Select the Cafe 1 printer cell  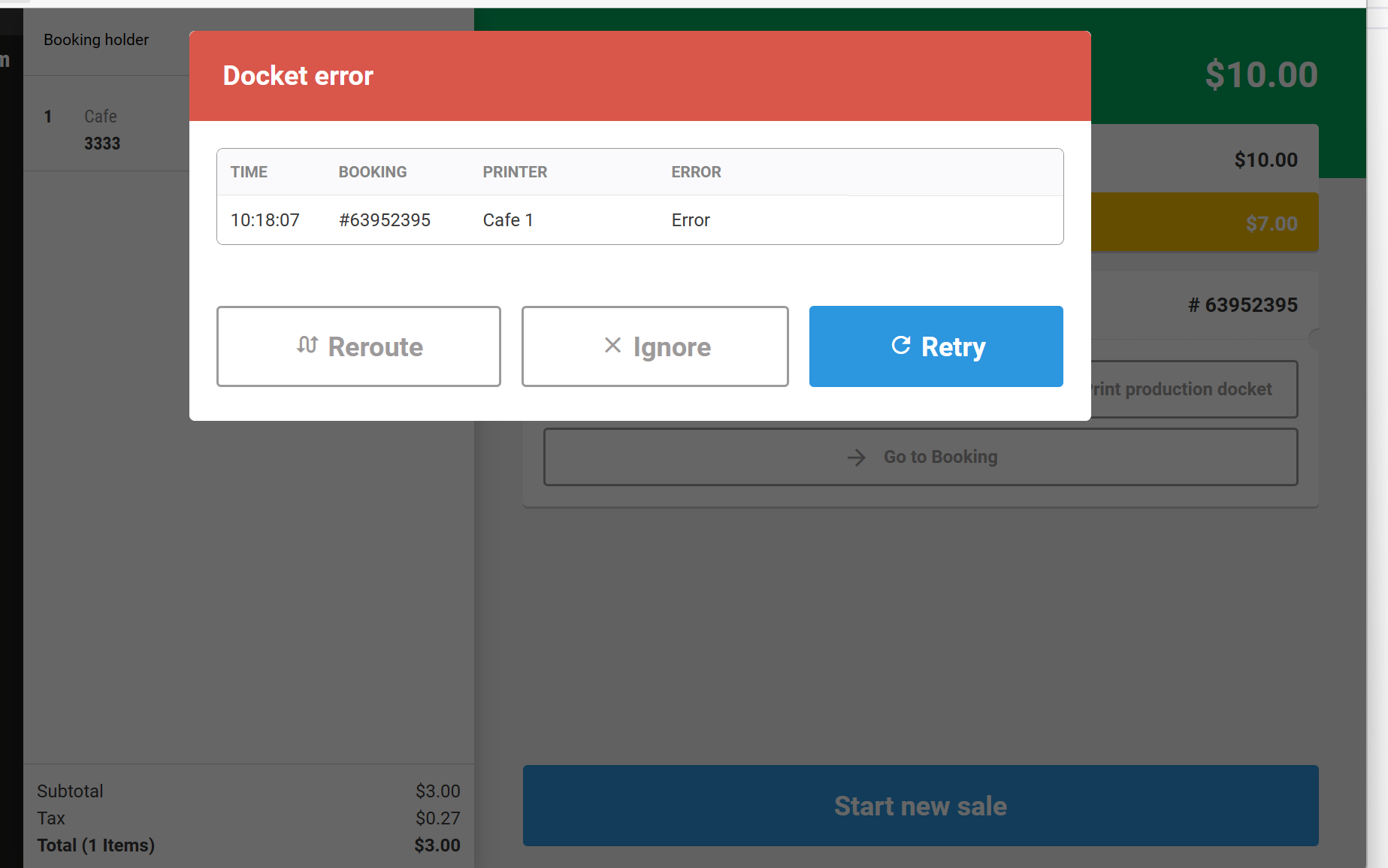pos(508,220)
